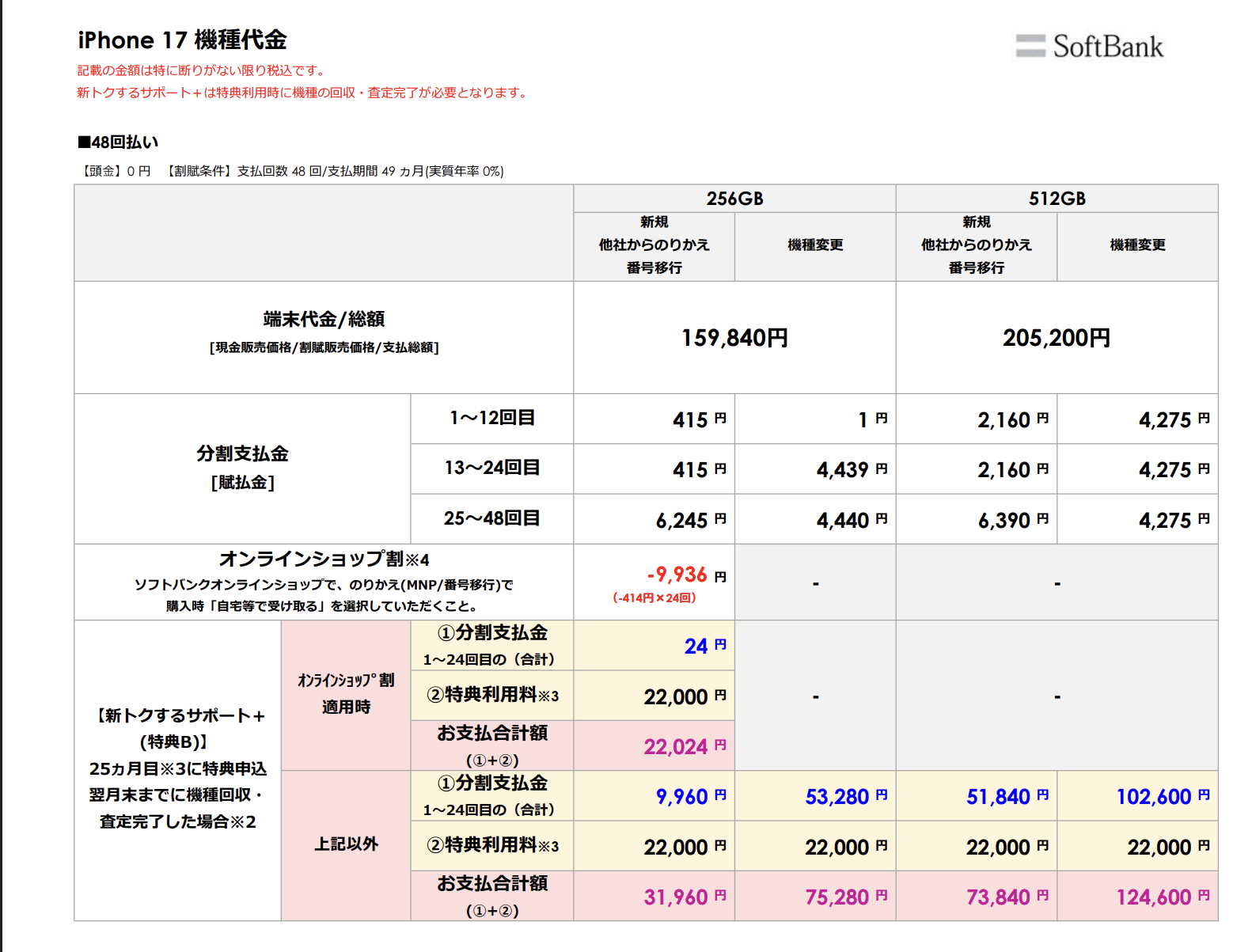Click the 1〜12回目 row label
Image resolution: width=1252 pixels, height=952 pixels.
pos(492,418)
